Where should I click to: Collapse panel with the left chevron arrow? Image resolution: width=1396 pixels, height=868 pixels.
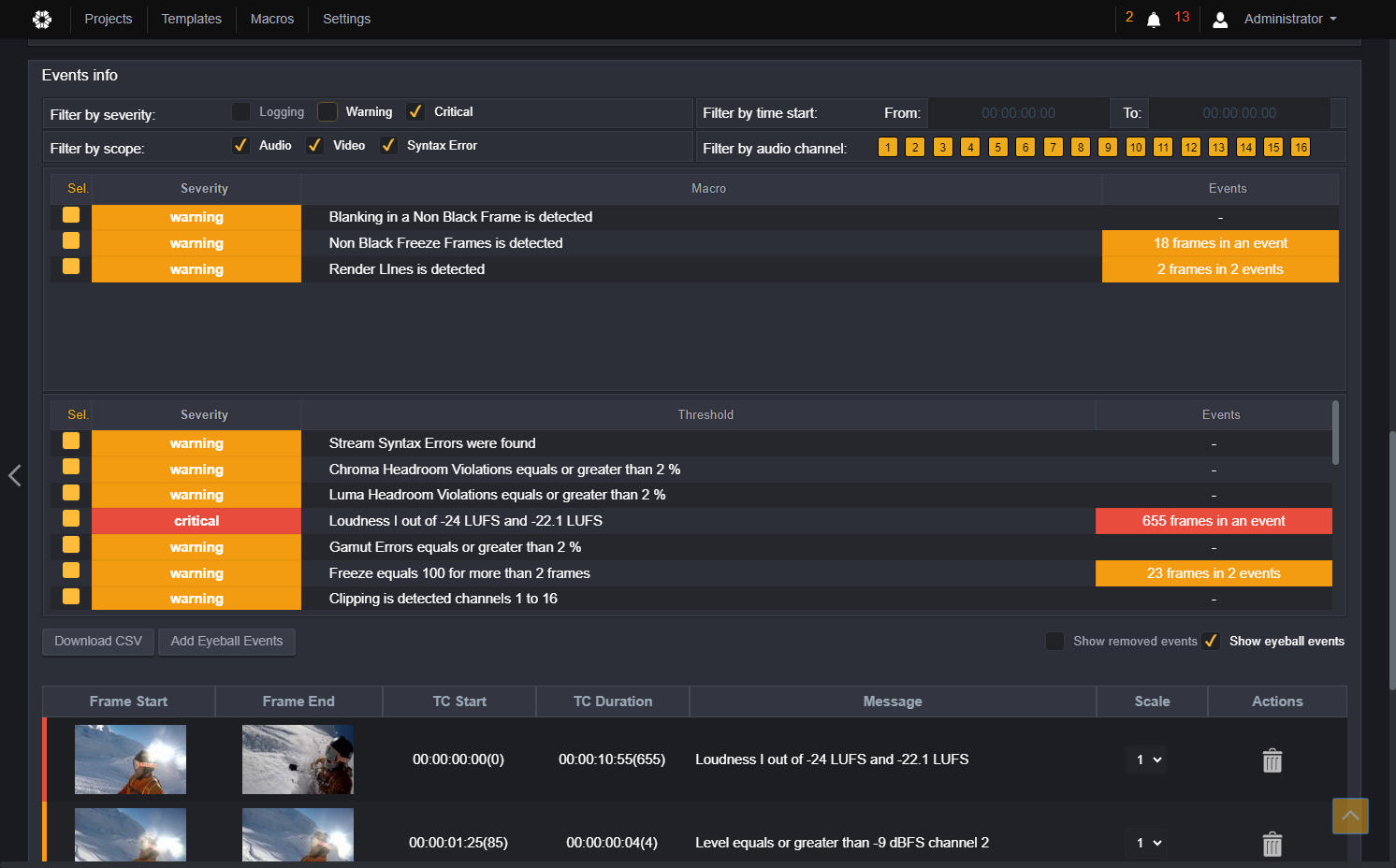15,475
